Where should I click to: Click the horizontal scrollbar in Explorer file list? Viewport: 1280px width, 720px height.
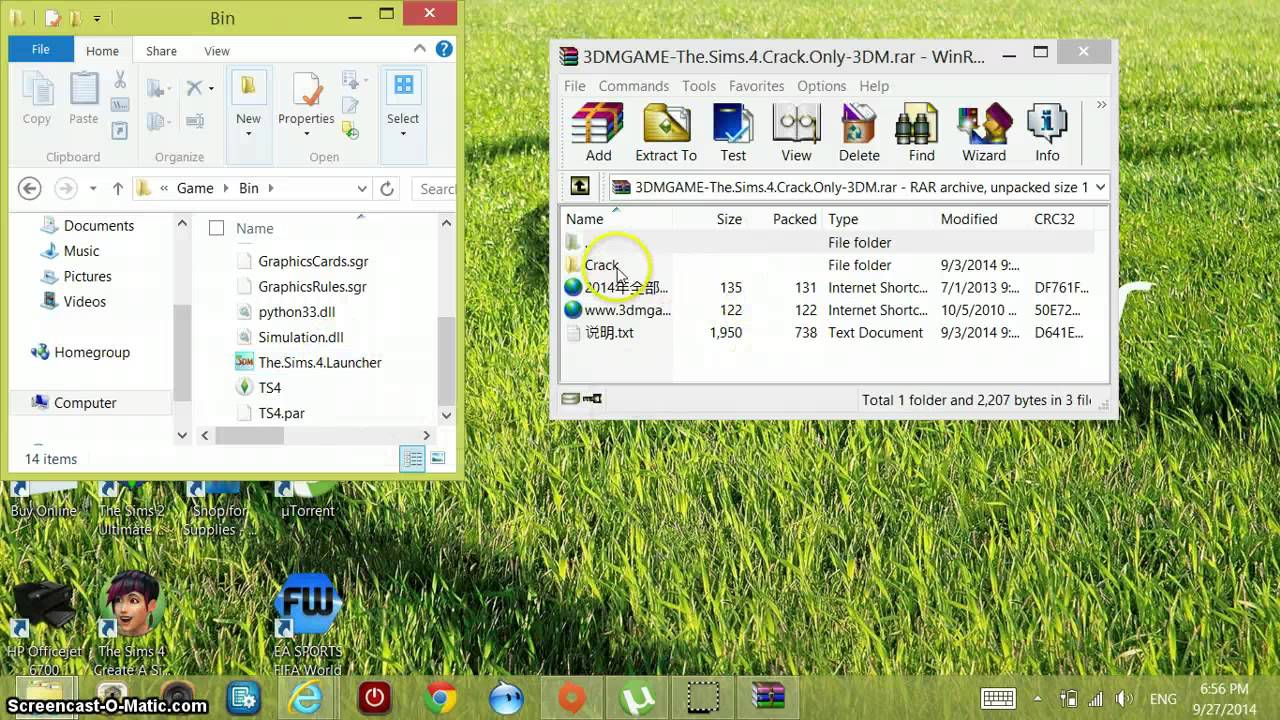(x=250, y=435)
